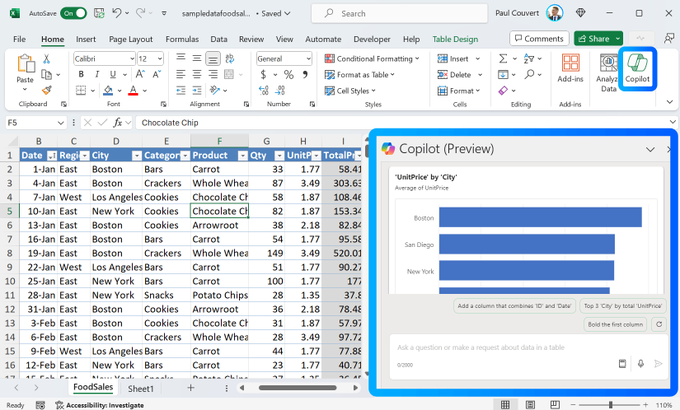Image resolution: width=680 pixels, height=410 pixels.
Task: Click 'Bold the first column' suggestion
Action: (615, 324)
